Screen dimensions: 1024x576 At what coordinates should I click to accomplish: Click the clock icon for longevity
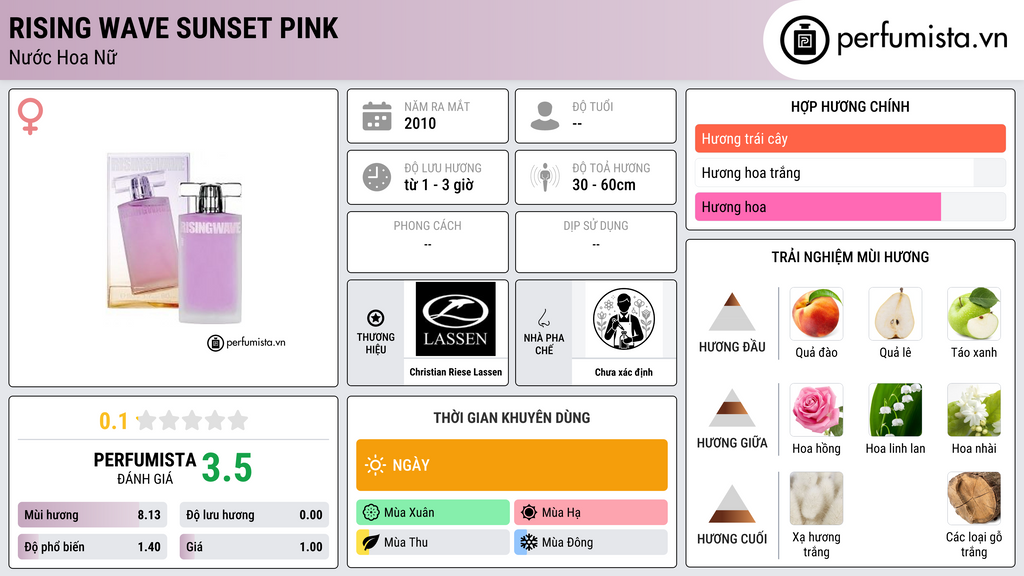tap(377, 177)
